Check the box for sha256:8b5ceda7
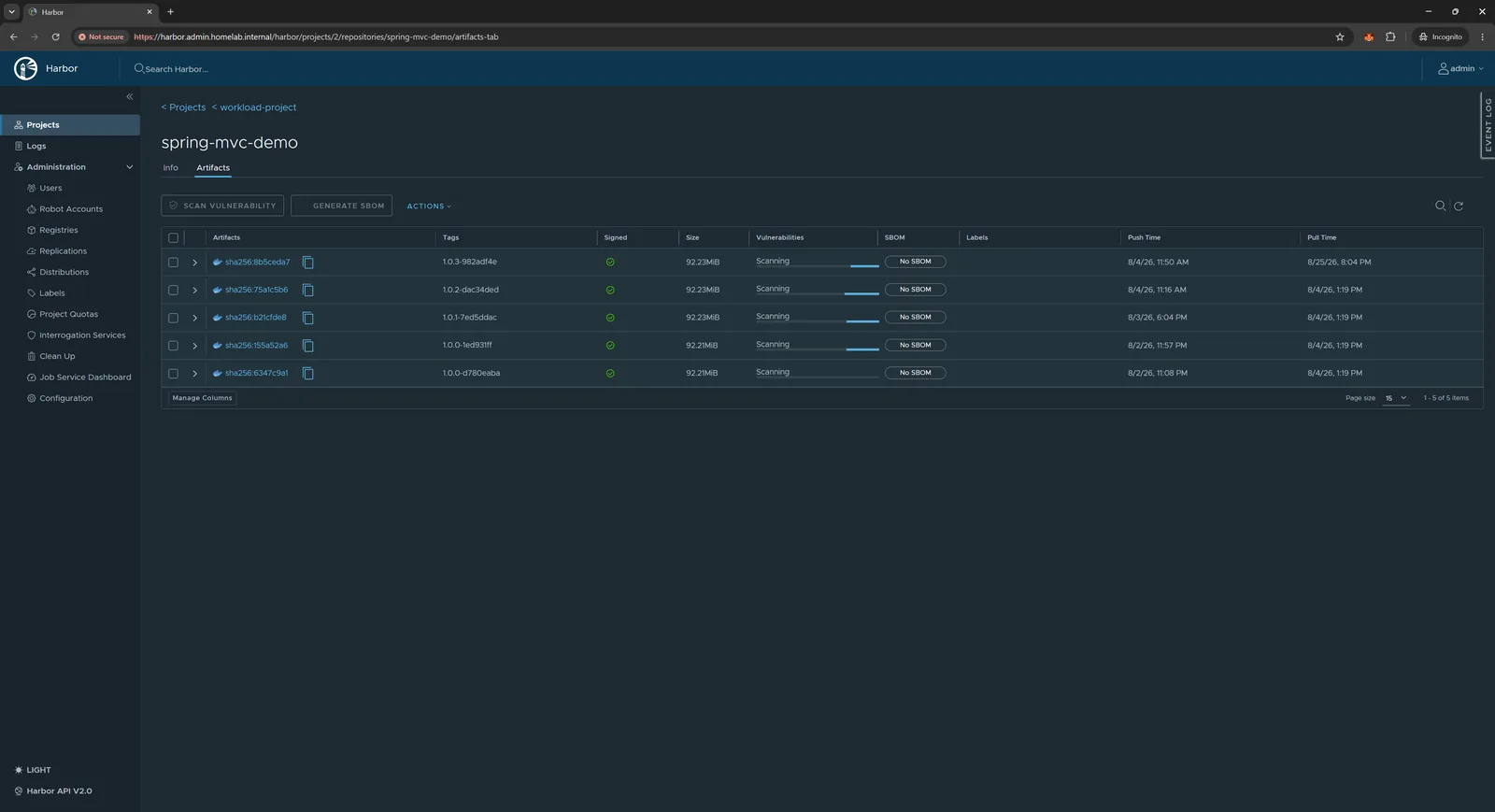 click(173, 263)
